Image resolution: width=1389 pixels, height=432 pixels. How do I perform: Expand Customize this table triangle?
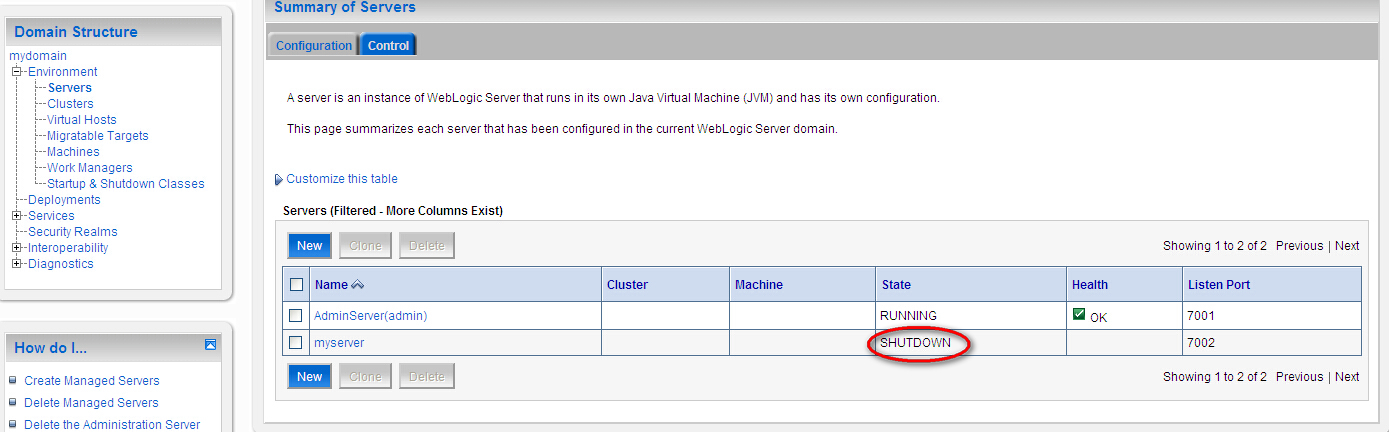click(278, 180)
